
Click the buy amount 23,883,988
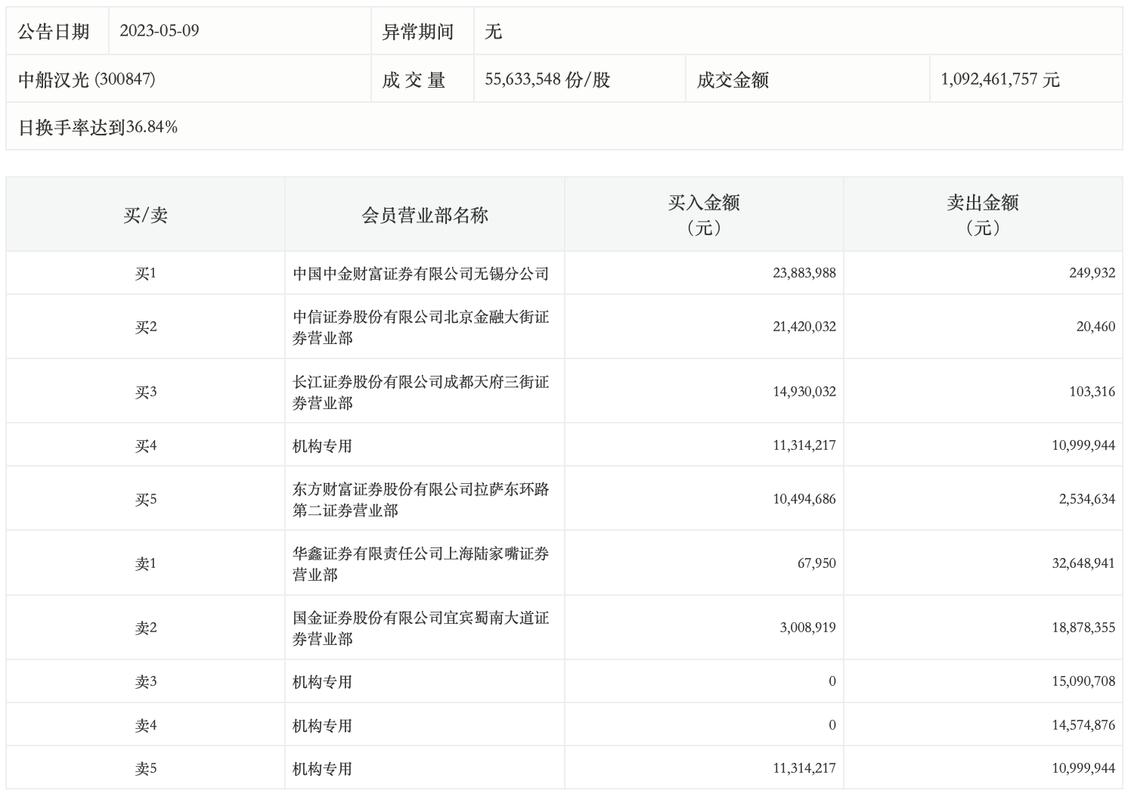point(797,273)
